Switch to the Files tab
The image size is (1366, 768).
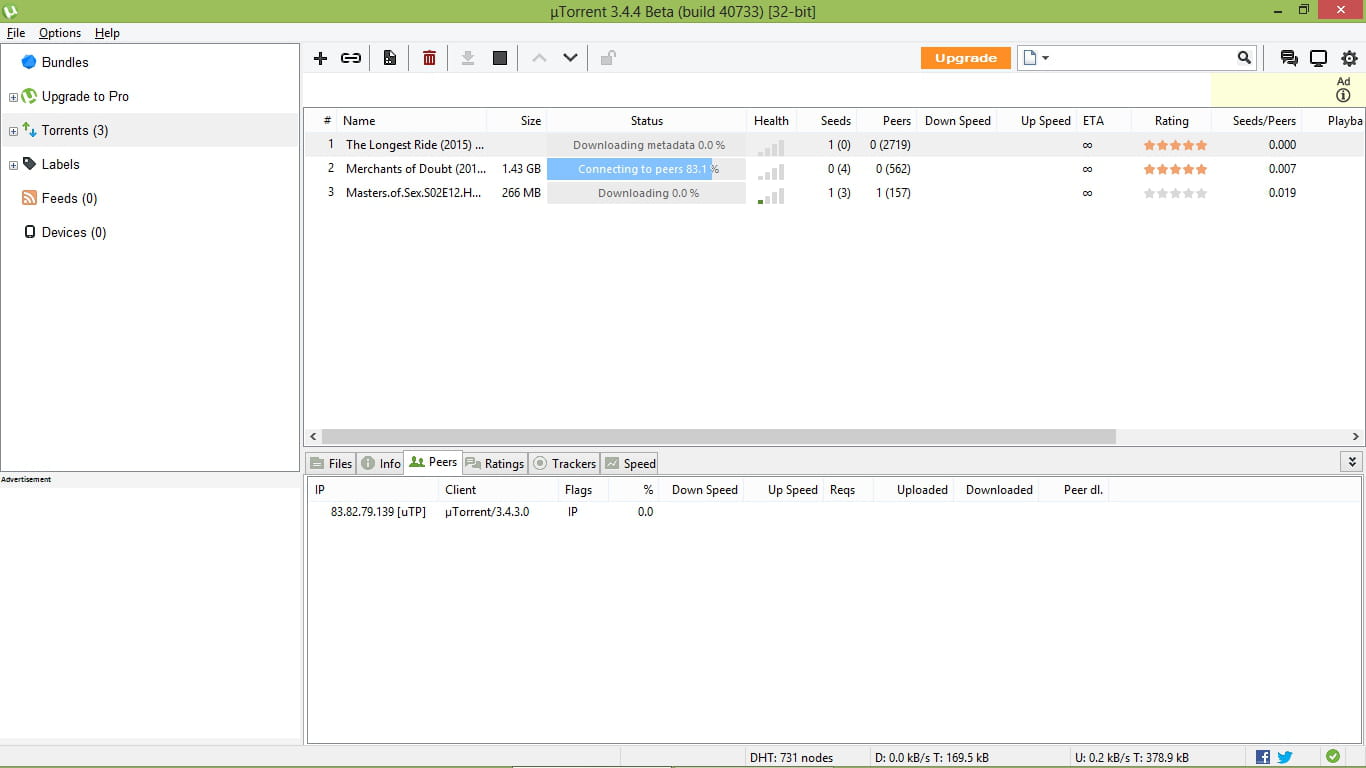tap(331, 463)
